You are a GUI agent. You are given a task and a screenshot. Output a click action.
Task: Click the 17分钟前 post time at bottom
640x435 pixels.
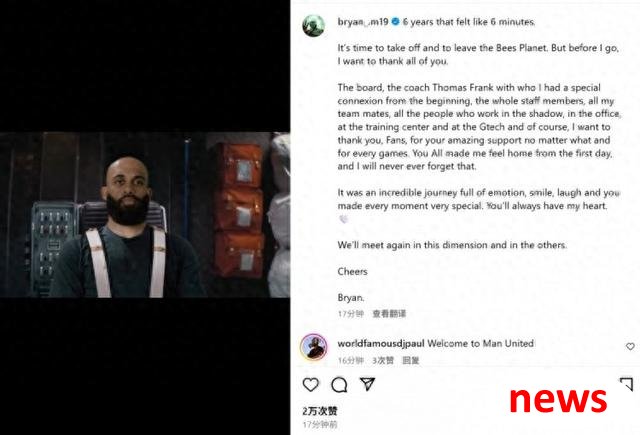pos(320,424)
